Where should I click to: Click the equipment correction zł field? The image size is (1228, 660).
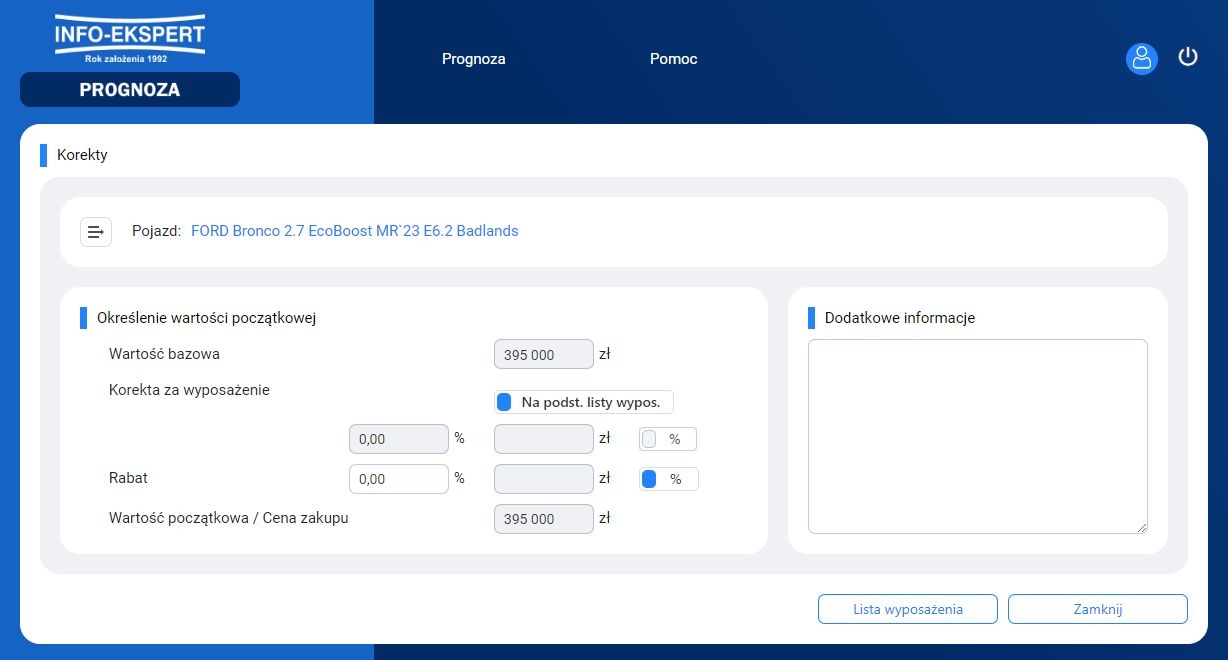pyautogui.click(x=543, y=439)
